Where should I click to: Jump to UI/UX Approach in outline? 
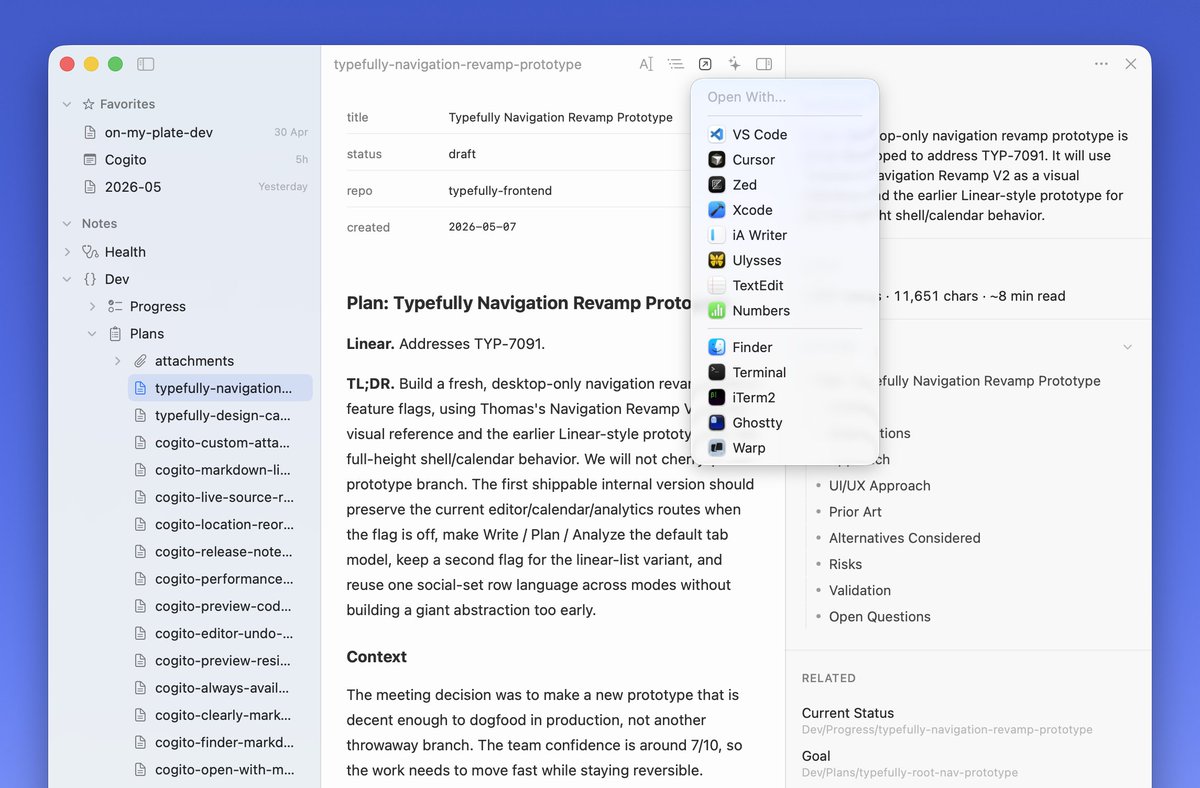point(879,486)
